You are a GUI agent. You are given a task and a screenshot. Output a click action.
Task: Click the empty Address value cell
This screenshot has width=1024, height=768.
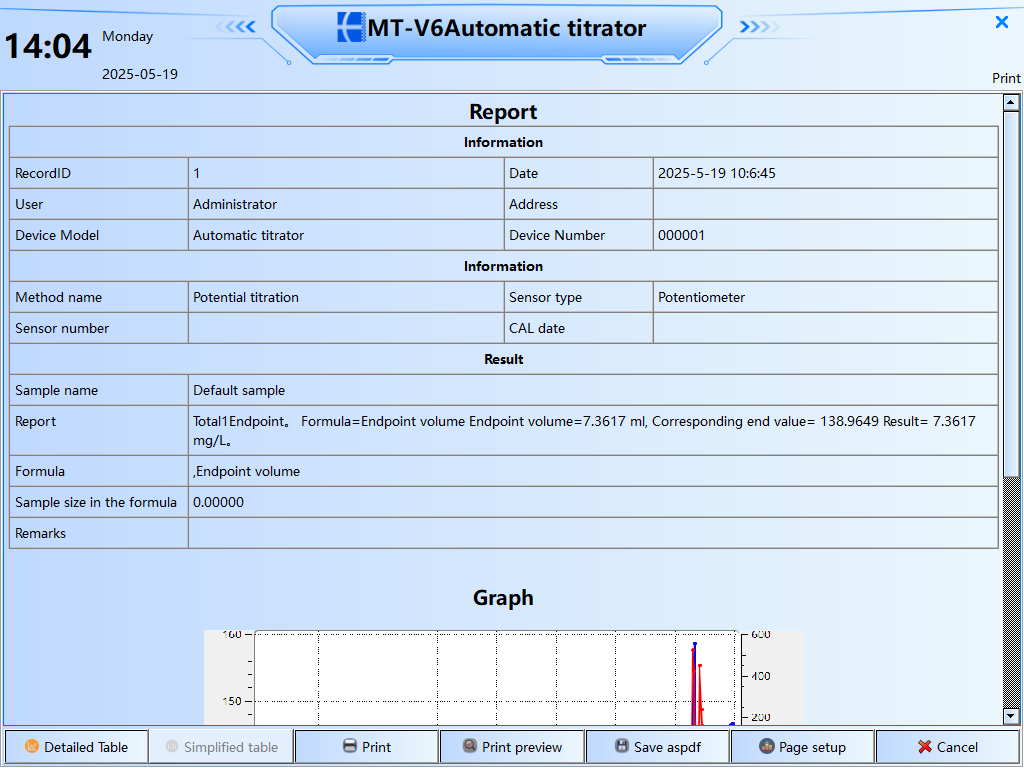tap(824, 204)
